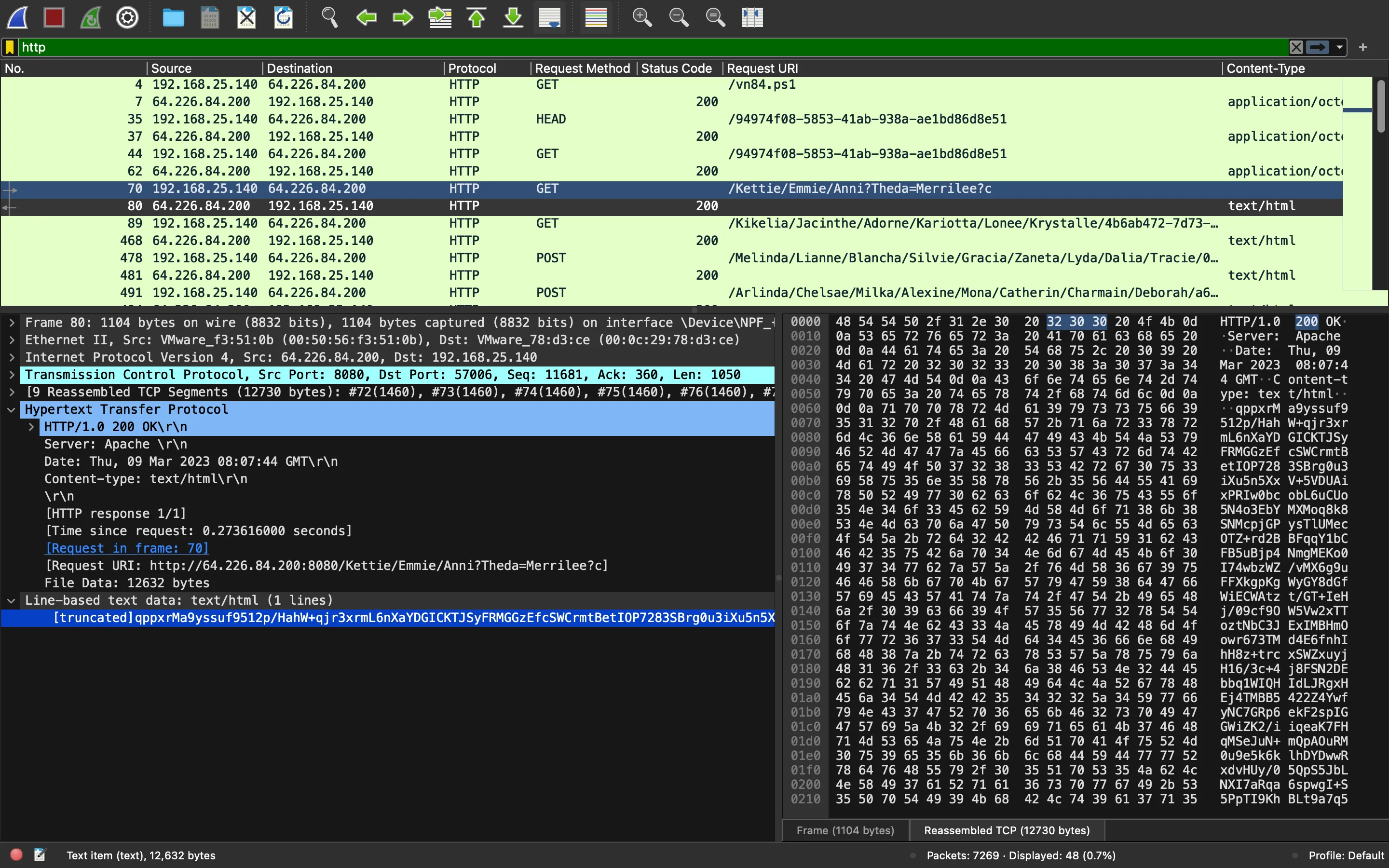Sort by Destination column header
1389x868 pixels.
(x=353, y=68)
